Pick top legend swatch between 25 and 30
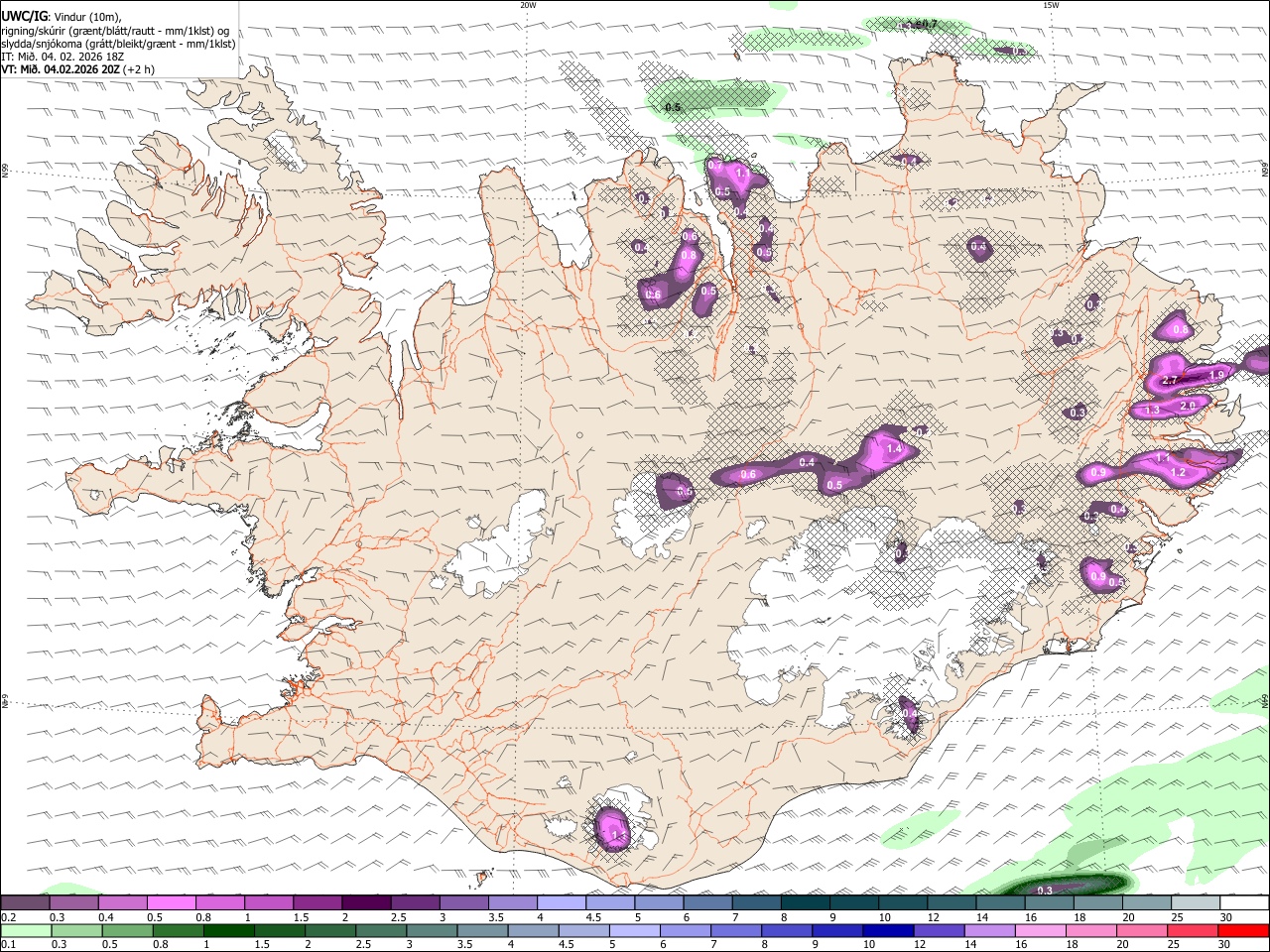Image resolution: width=1270 pixels, height=952 pixels. [x=1195, y=902]
